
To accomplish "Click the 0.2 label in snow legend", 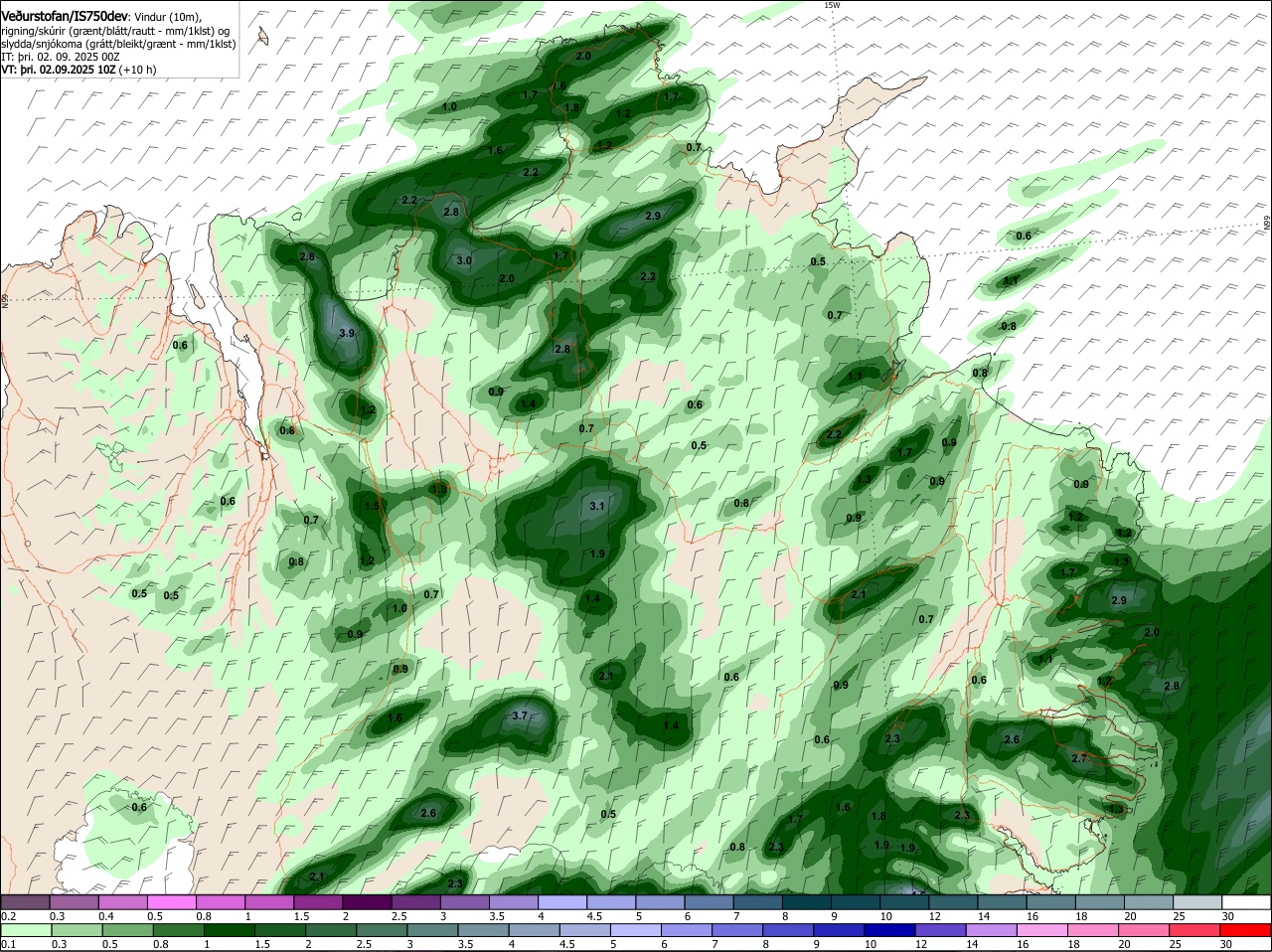I will coord(9,916).
